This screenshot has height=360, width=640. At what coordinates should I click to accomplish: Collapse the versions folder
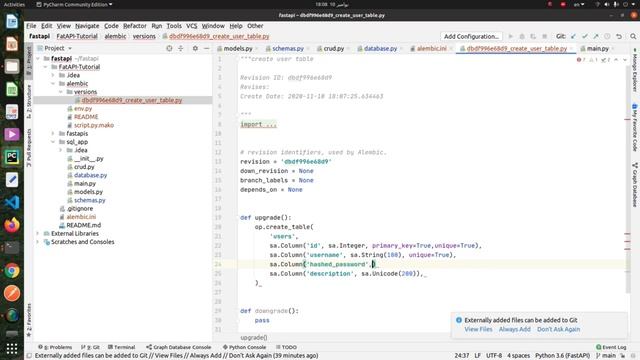pyautogui.click(x=61, y=92)
